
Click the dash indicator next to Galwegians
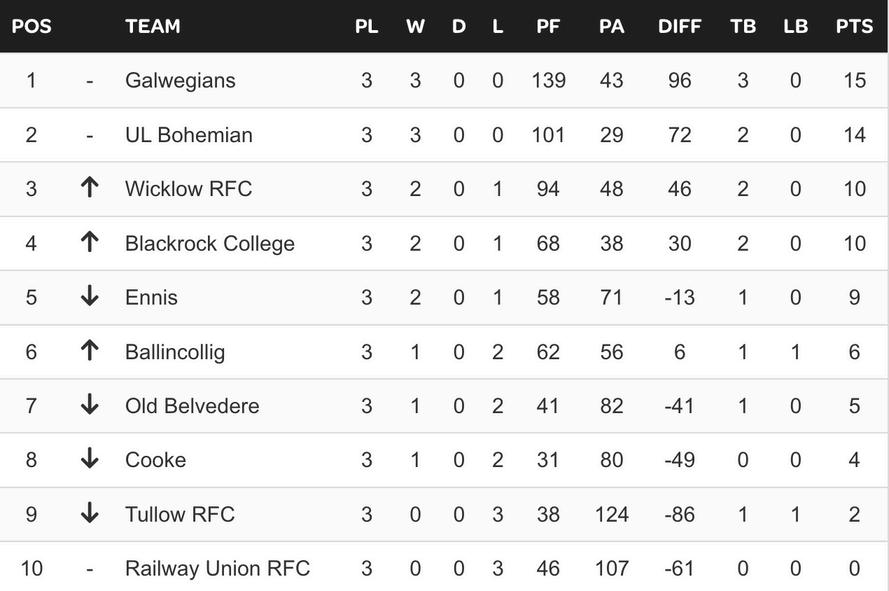pos(90,82)
